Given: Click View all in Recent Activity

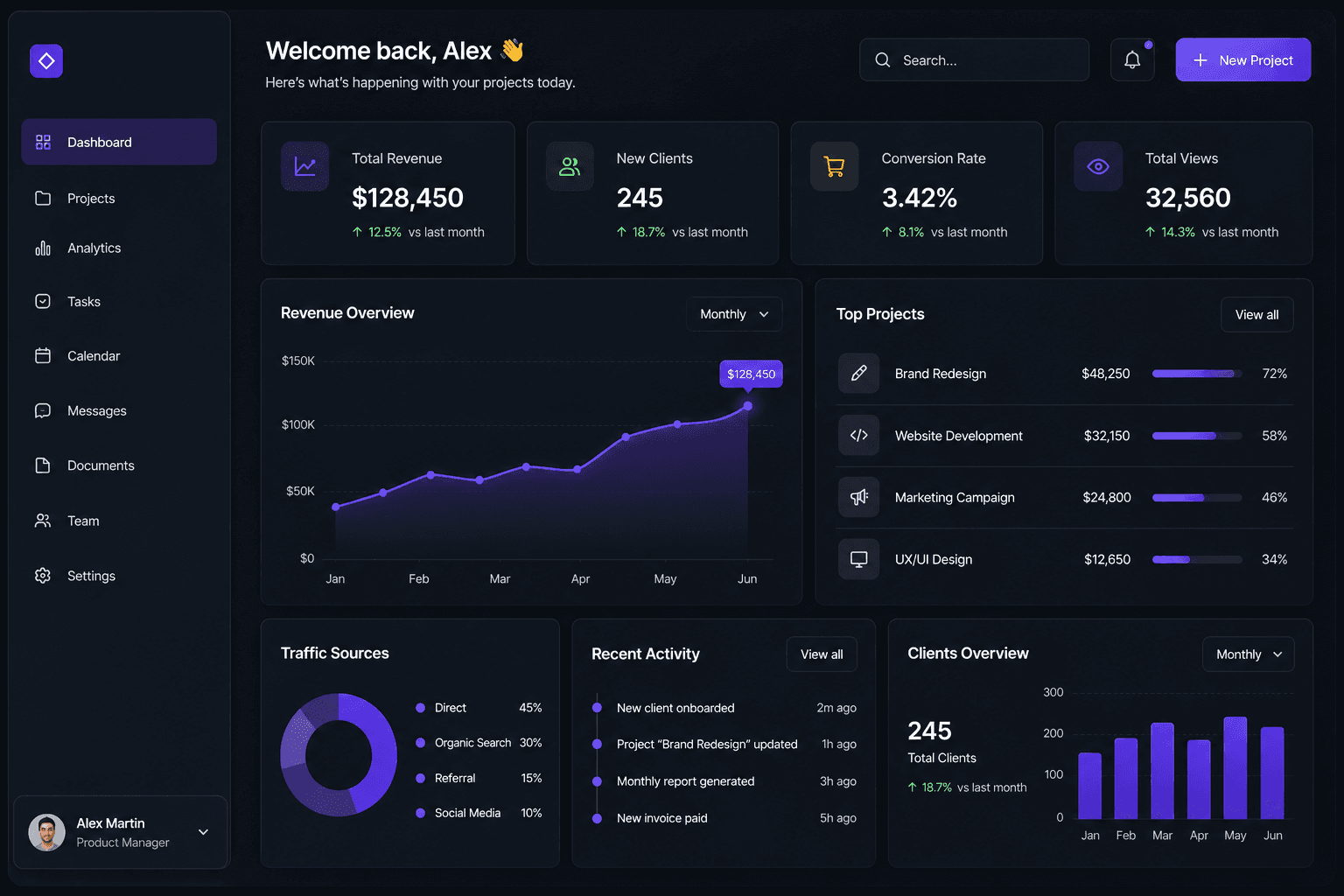Looking at the screenshot, I should (822, 654).
